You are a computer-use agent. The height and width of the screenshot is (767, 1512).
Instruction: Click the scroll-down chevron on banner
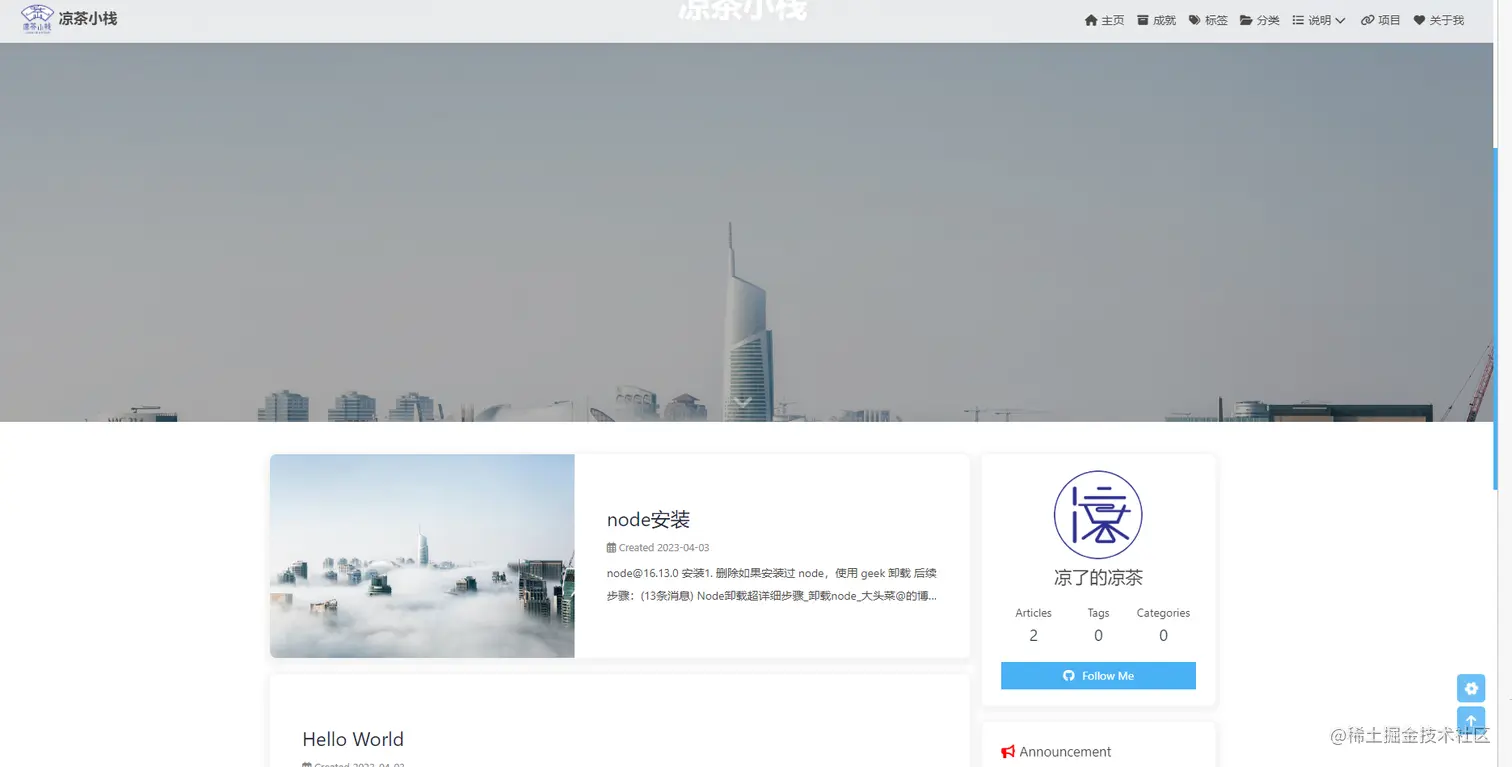[x=742, y=402]
